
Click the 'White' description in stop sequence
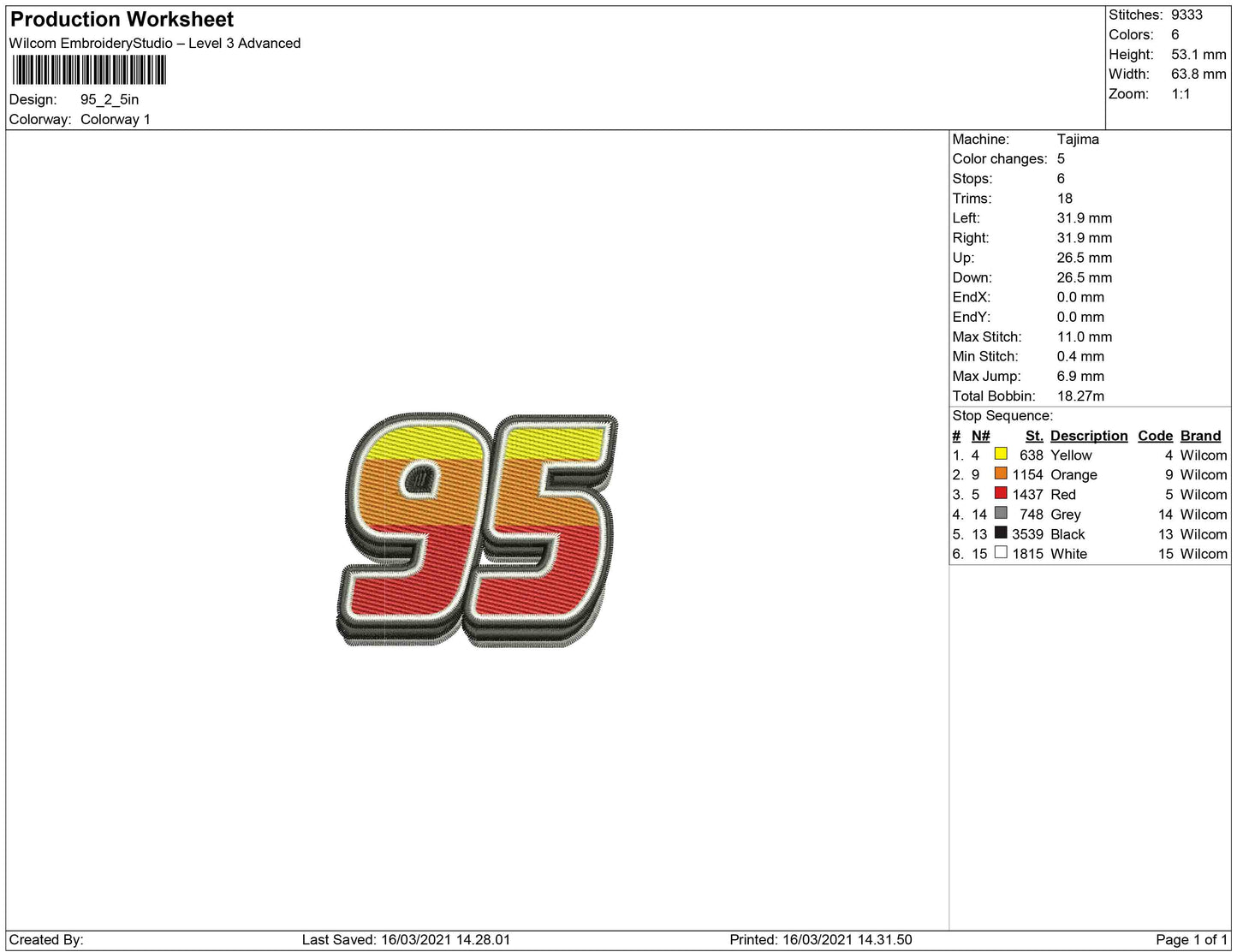(x=1068, y=554)
